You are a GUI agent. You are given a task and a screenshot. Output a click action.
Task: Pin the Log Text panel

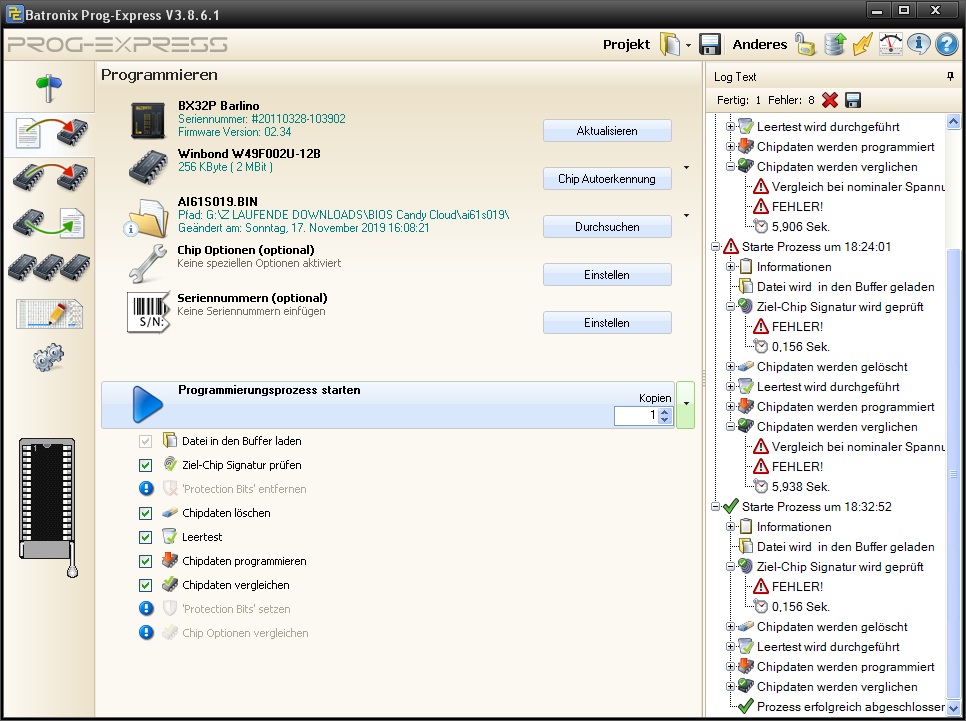click(x=950, y=76)
